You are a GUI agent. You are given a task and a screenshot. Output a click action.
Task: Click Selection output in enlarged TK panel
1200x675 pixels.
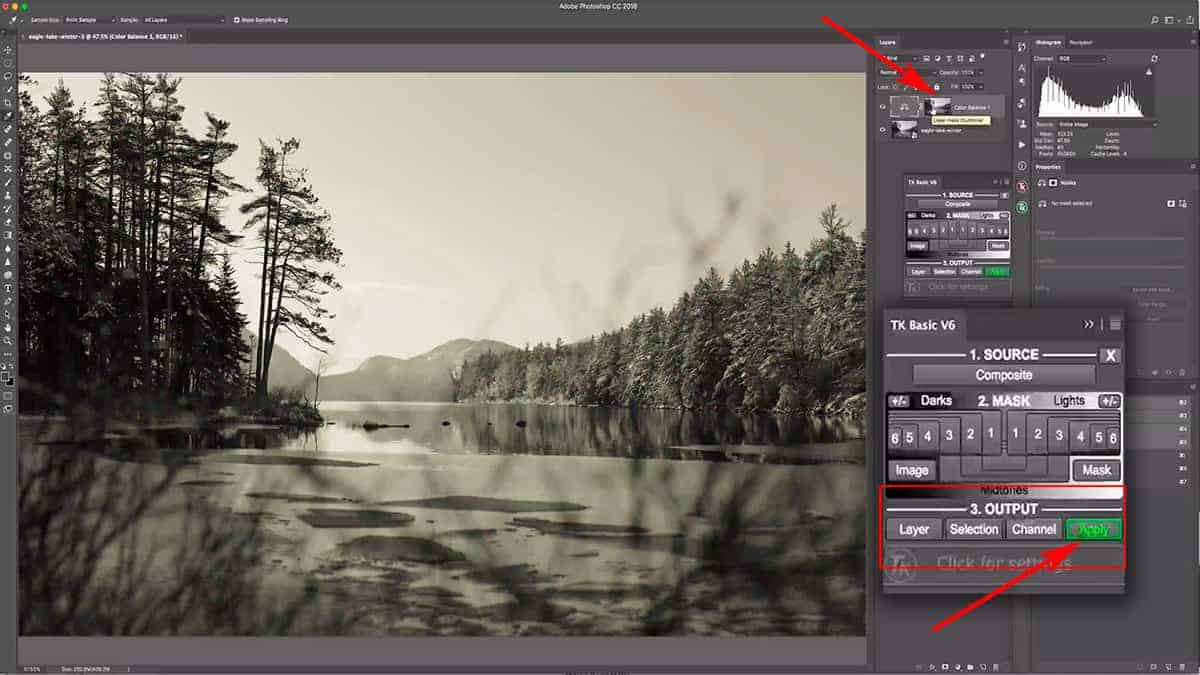click(x=973, y=529)
